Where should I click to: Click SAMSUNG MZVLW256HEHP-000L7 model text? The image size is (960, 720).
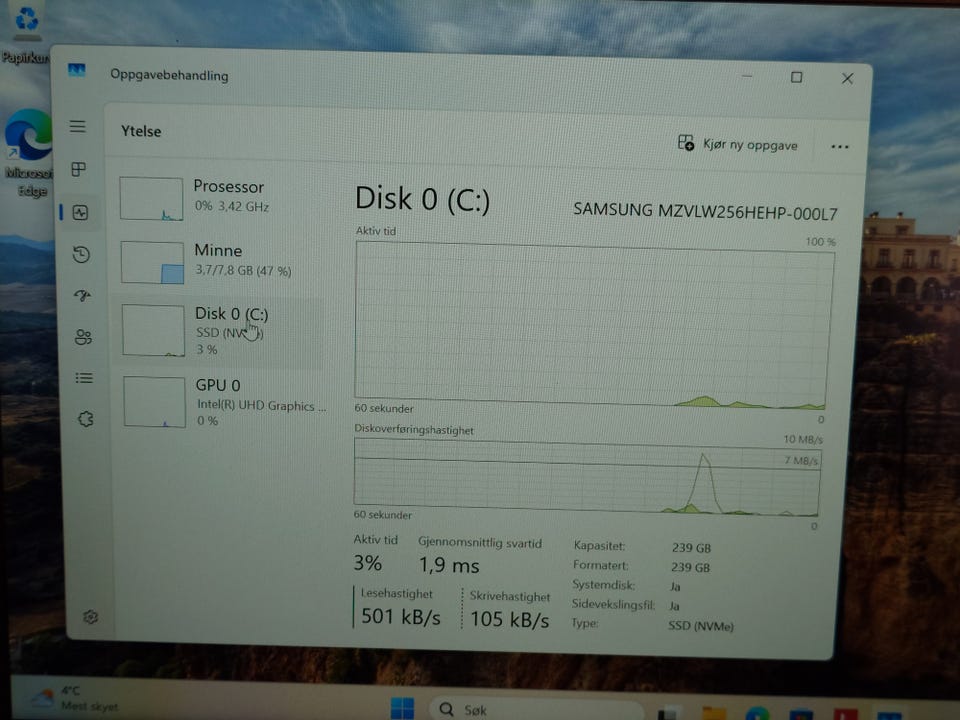click(705, 212)
